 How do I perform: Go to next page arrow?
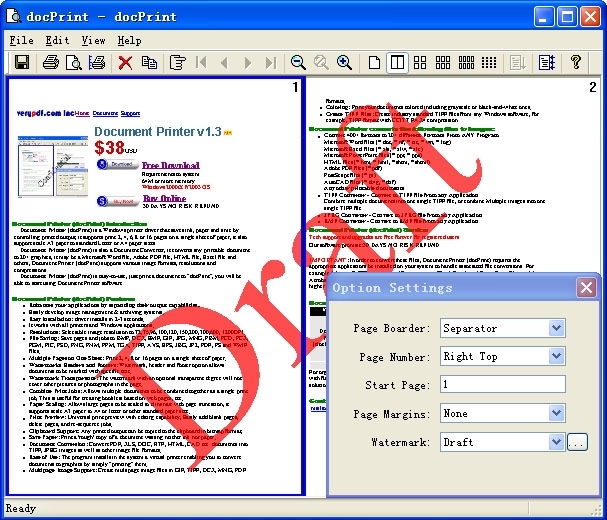(247, 62)
